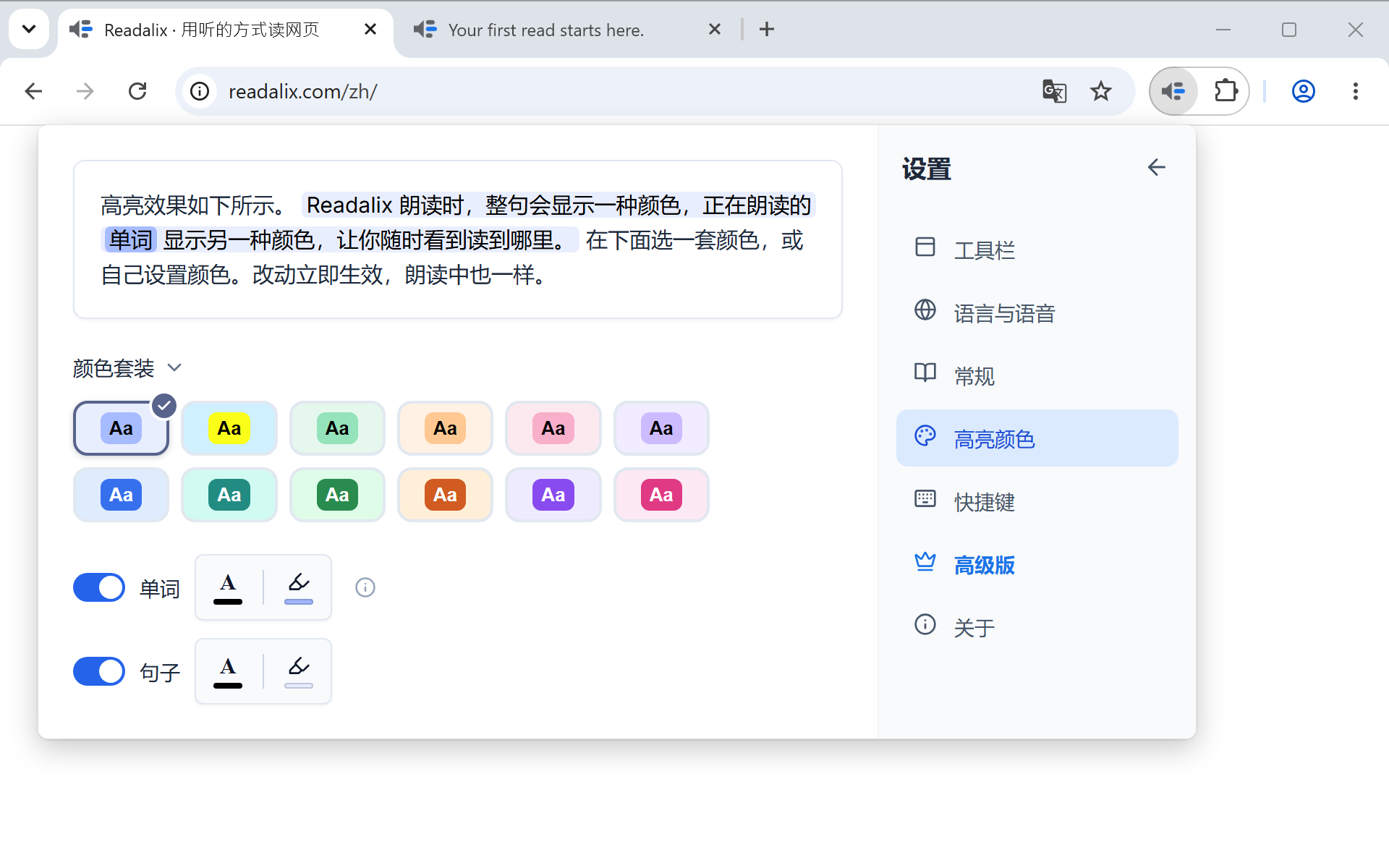The image size is (1389, 868).
Task: Open the tab search dropdown arrow
Action: [29, 29]
